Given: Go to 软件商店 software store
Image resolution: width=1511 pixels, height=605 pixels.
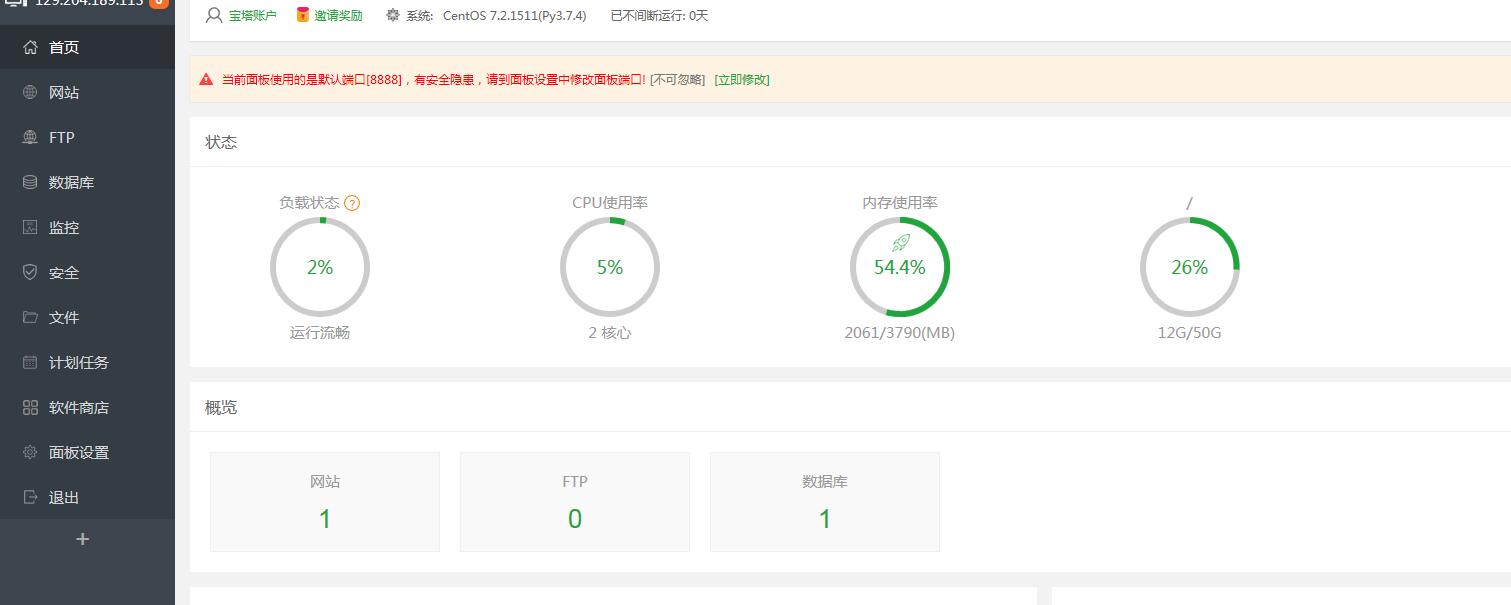Looking at the screenshot, I should (78, 407).
